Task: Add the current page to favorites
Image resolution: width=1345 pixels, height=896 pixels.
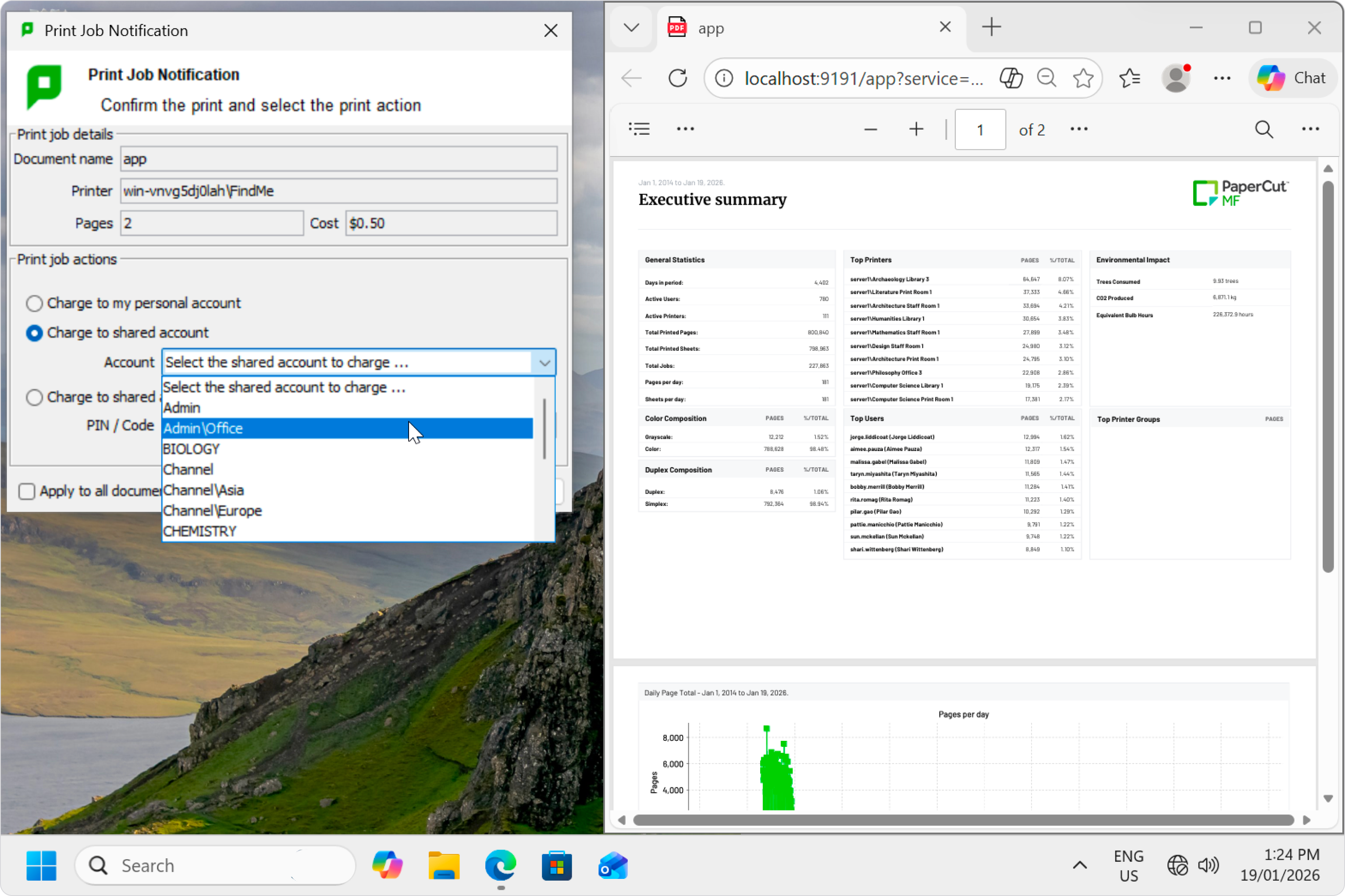Action: pyautogui.click(x=1083, y=78)
